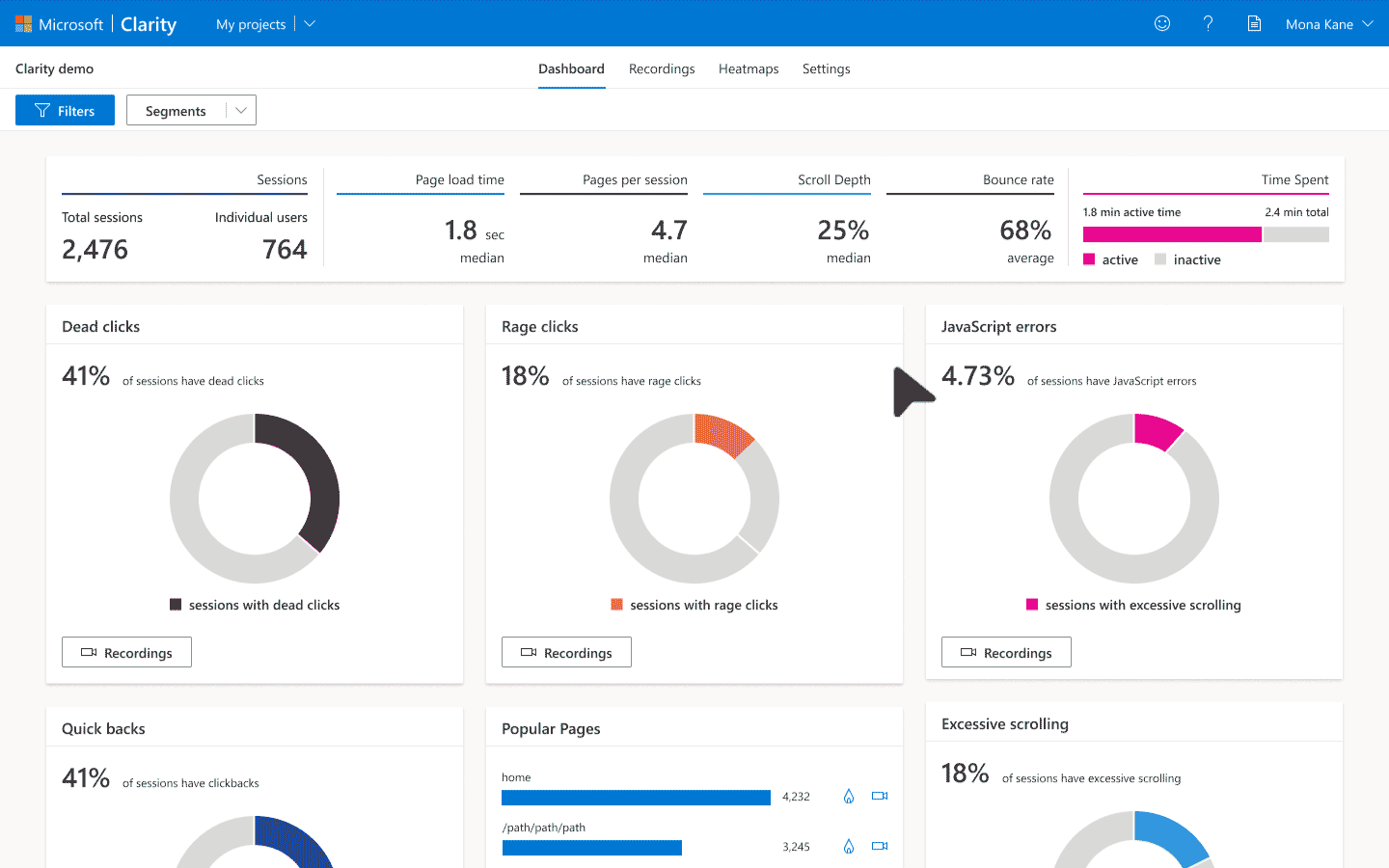Click the gray inactive legend swatch
Screen dimensions: 1389x868
1160,258
